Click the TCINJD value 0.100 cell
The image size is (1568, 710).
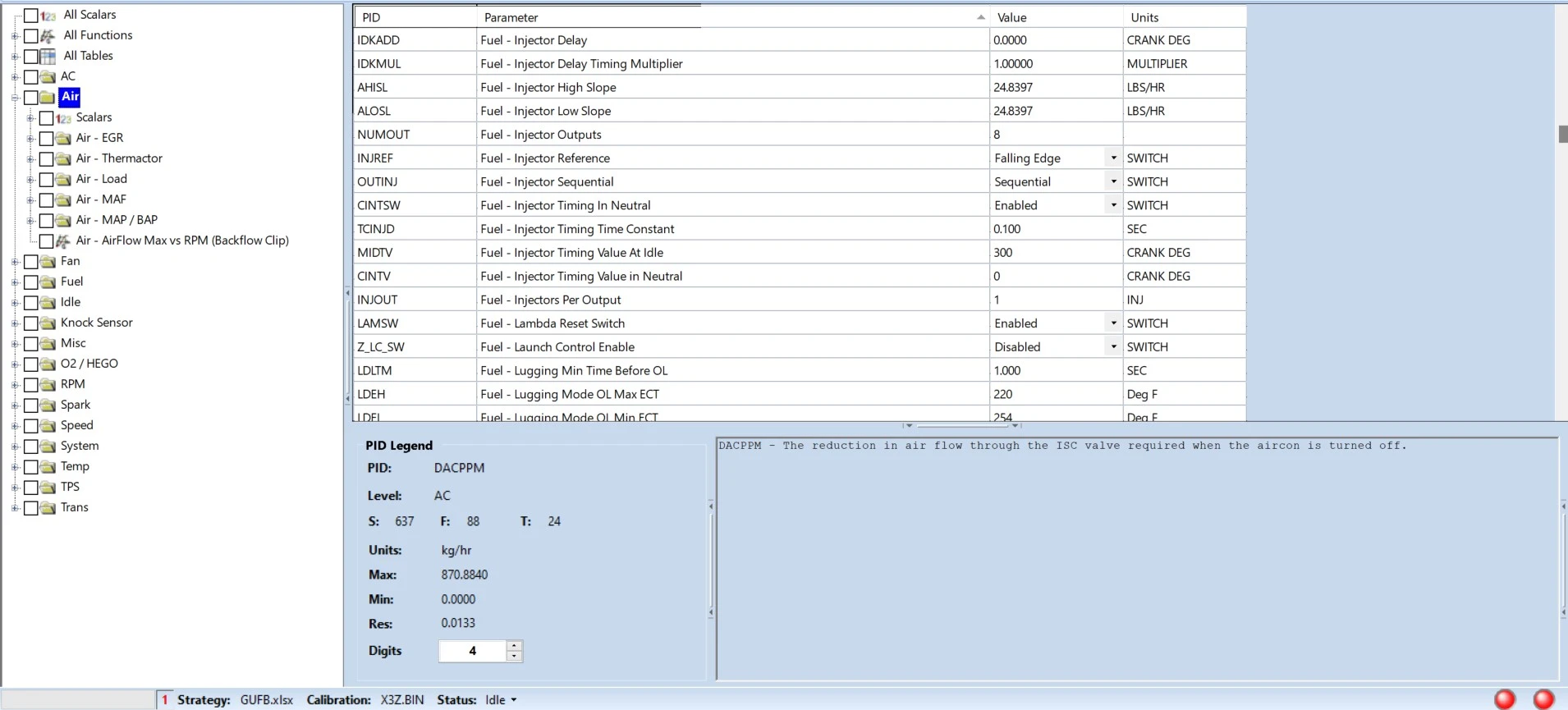click(x=1057, y=229)
